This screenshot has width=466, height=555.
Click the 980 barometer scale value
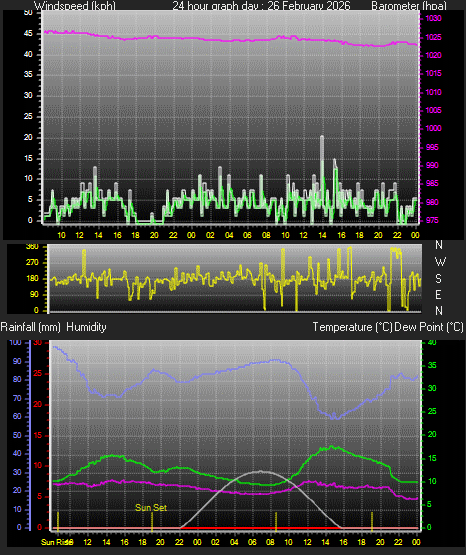[432, 202]
